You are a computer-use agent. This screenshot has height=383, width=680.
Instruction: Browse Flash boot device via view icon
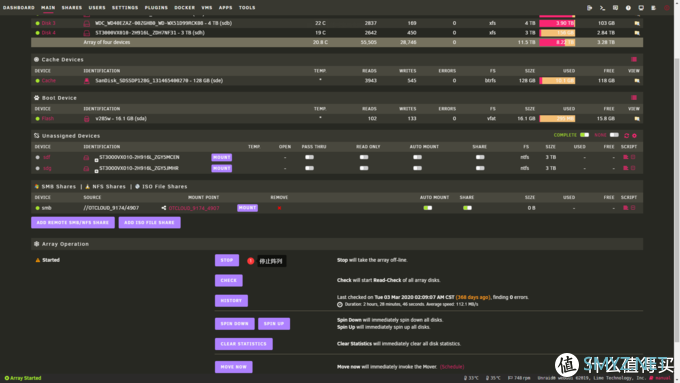tap(637, 119)
